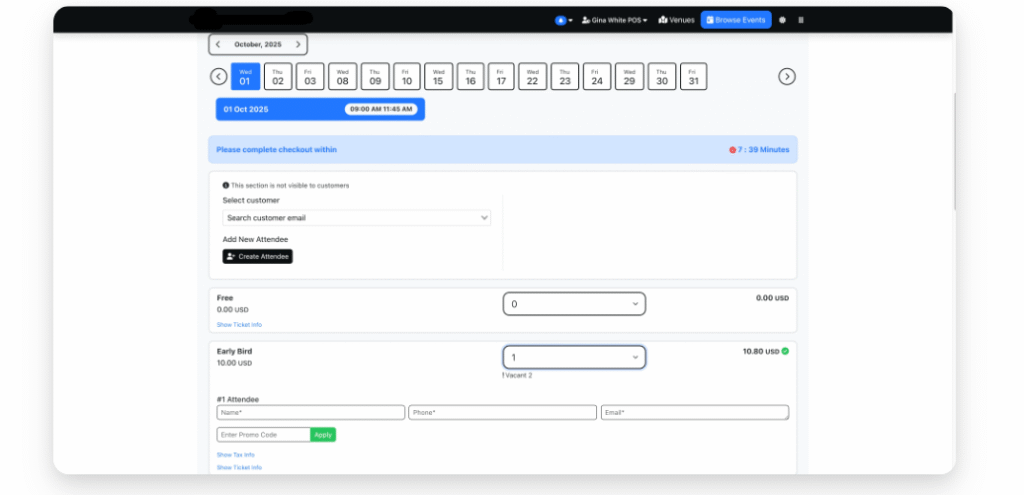Open the Gina White POS user dropdown
The width and height of the screenshot is (1024, 495).
pos(614,20)
